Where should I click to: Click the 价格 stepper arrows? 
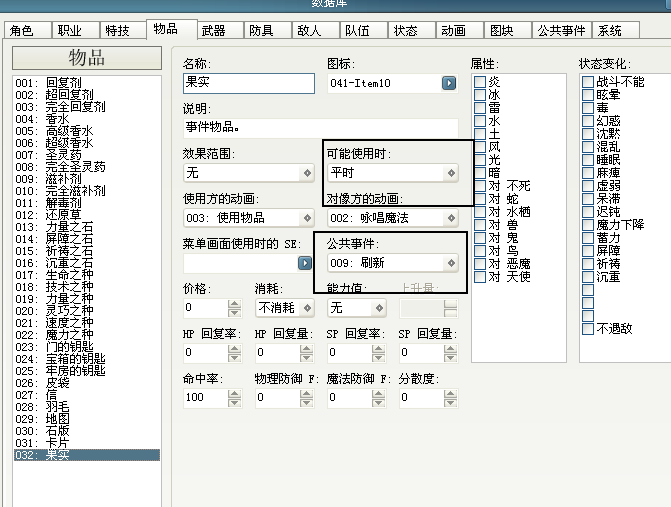(x=234, y=308)
